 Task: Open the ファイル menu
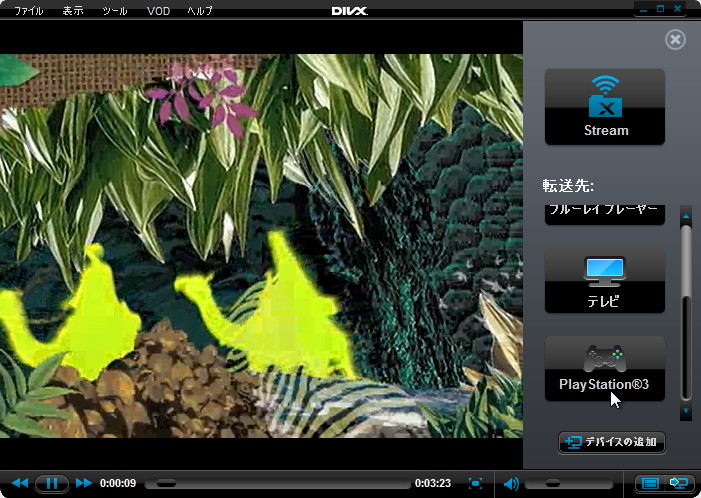[29, 11]
